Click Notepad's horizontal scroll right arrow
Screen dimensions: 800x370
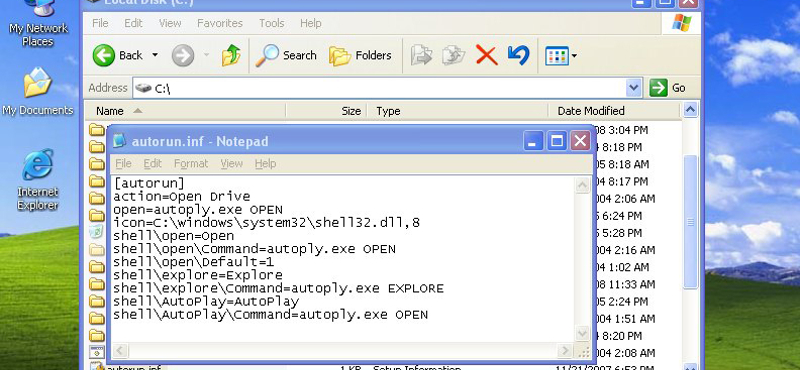click(564, 351)
